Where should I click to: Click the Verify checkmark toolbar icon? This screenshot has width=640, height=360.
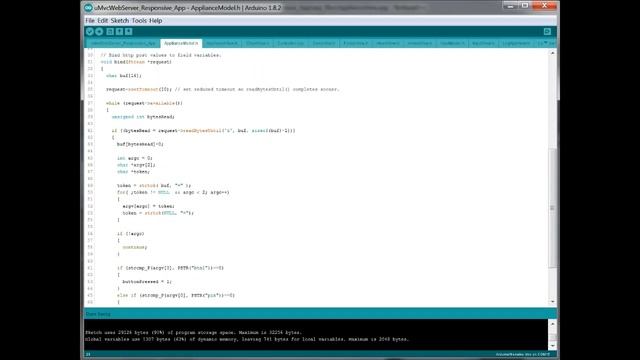point(90,31)
